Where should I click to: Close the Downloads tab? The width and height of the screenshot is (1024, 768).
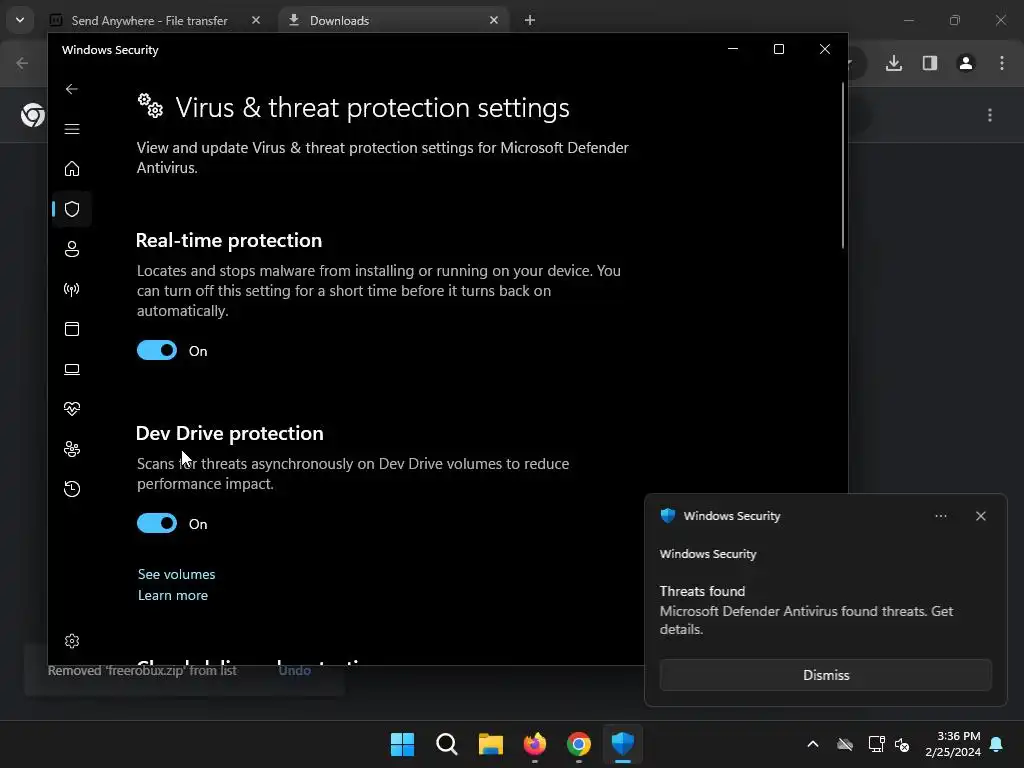[494, 20]
